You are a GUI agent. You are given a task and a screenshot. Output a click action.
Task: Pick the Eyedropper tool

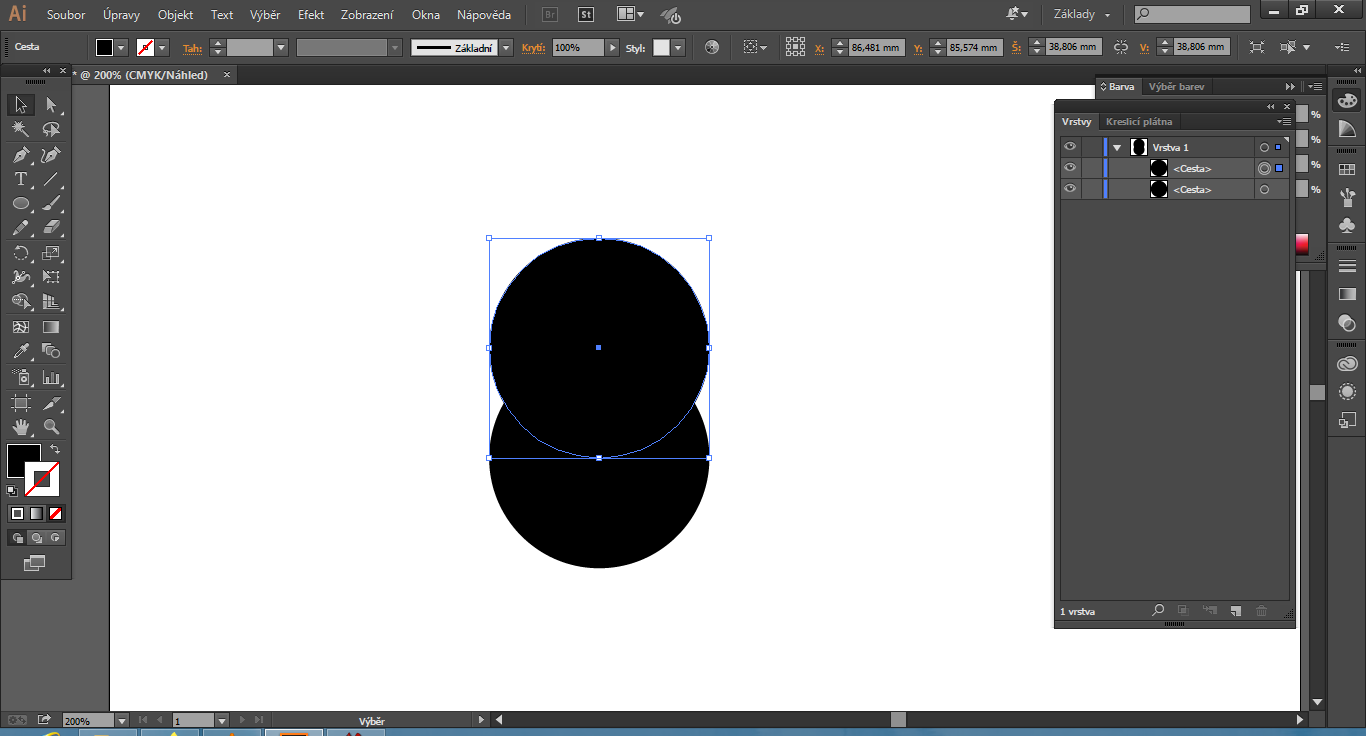[x=21, y=352]
